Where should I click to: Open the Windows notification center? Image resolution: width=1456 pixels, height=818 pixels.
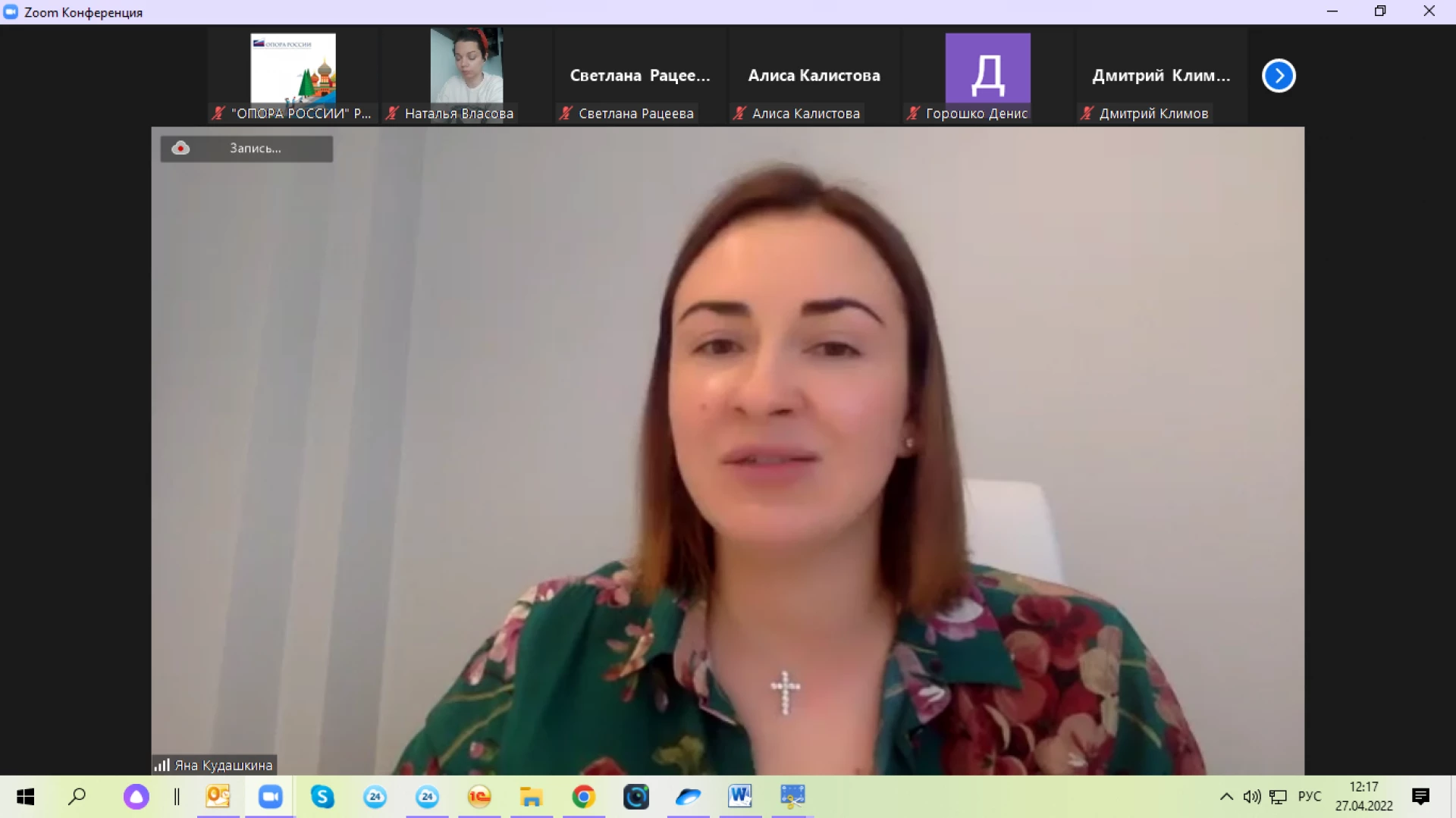point(1421,797)
